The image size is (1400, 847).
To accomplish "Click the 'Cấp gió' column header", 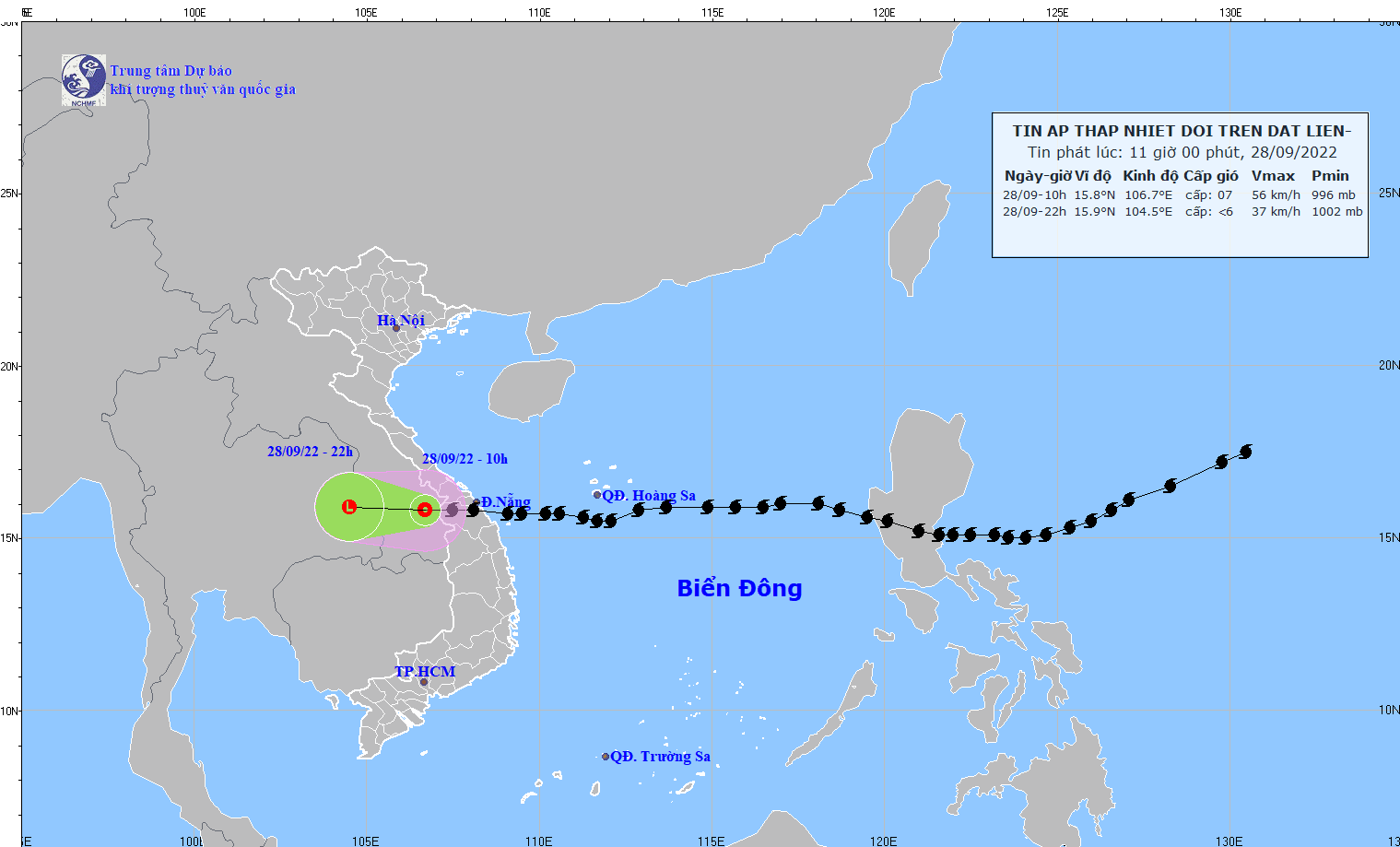I will 1211,175.
